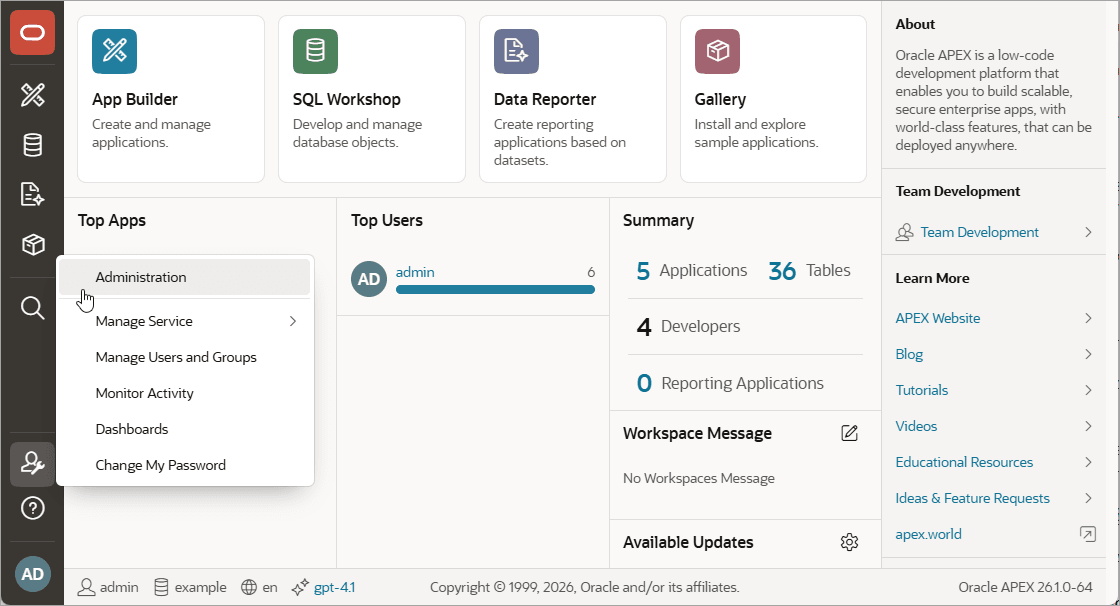Select Manage Service menu item
This screenshot has height=606, width=1120.
(x=185, y=322)
